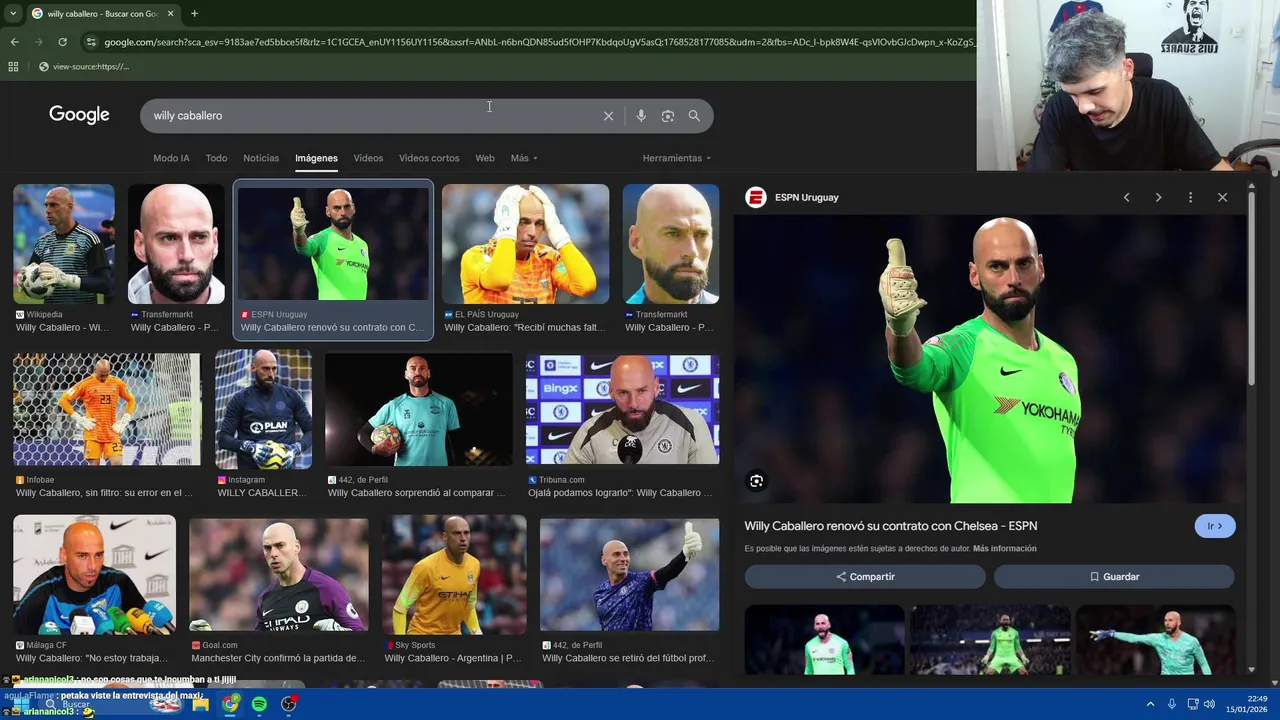This screenshot has height=720, width=1280.
Task: Switch to the Web tab
Action: tap(485, 158)
